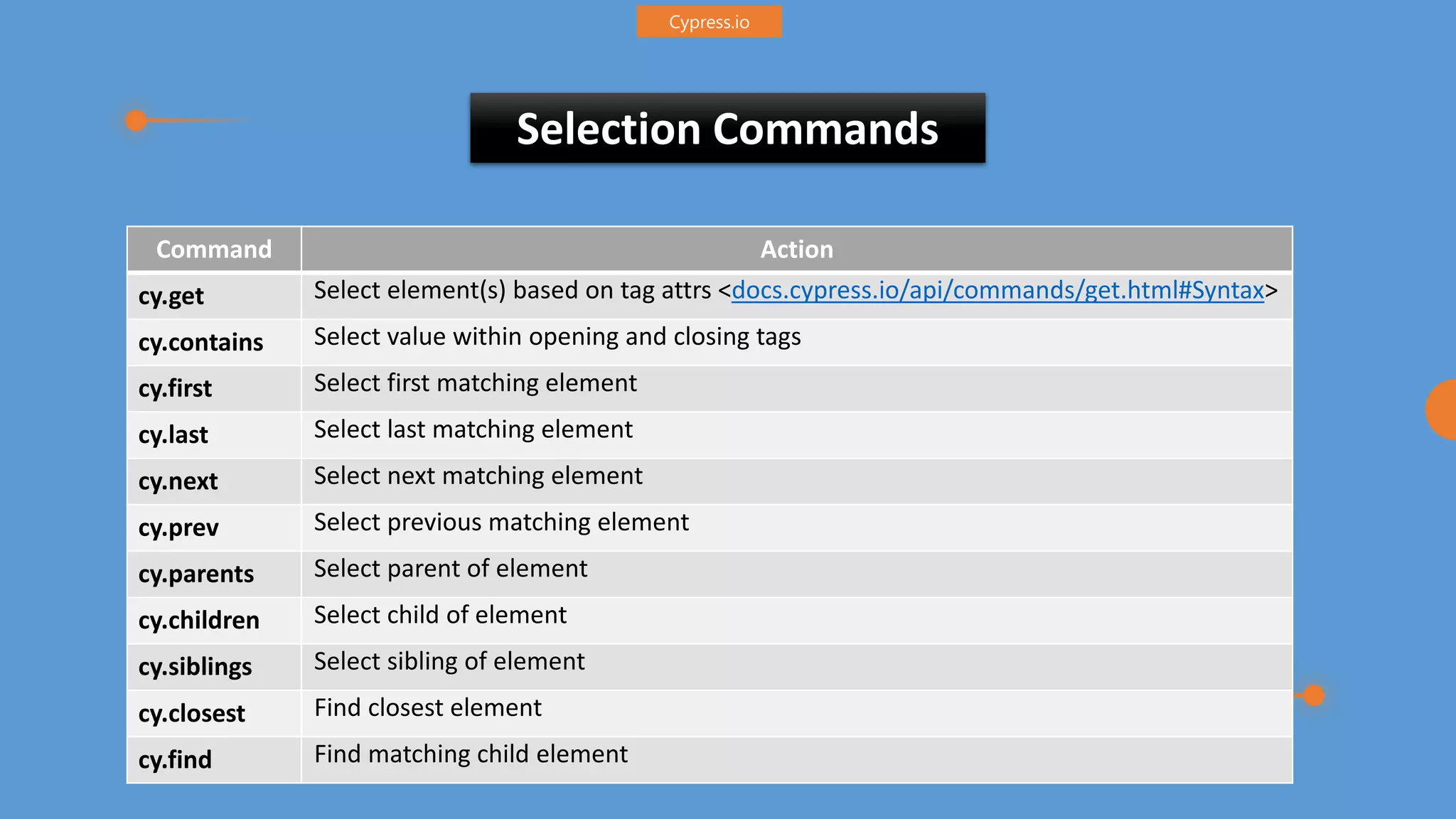This screenshot has height=819, width=1456.
Task: Click the cy.next command cell
Action: pyautogui.click(x=214, y=481)
